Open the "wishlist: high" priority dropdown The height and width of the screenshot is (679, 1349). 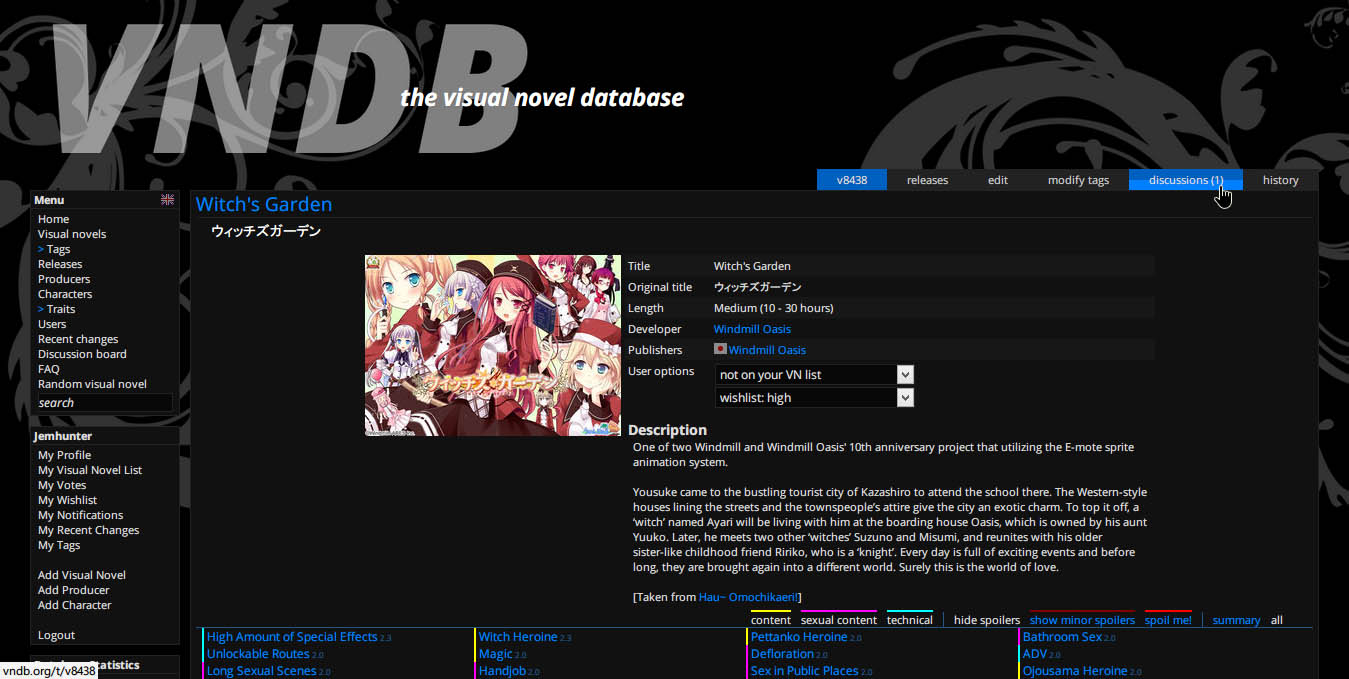[812, 397]
